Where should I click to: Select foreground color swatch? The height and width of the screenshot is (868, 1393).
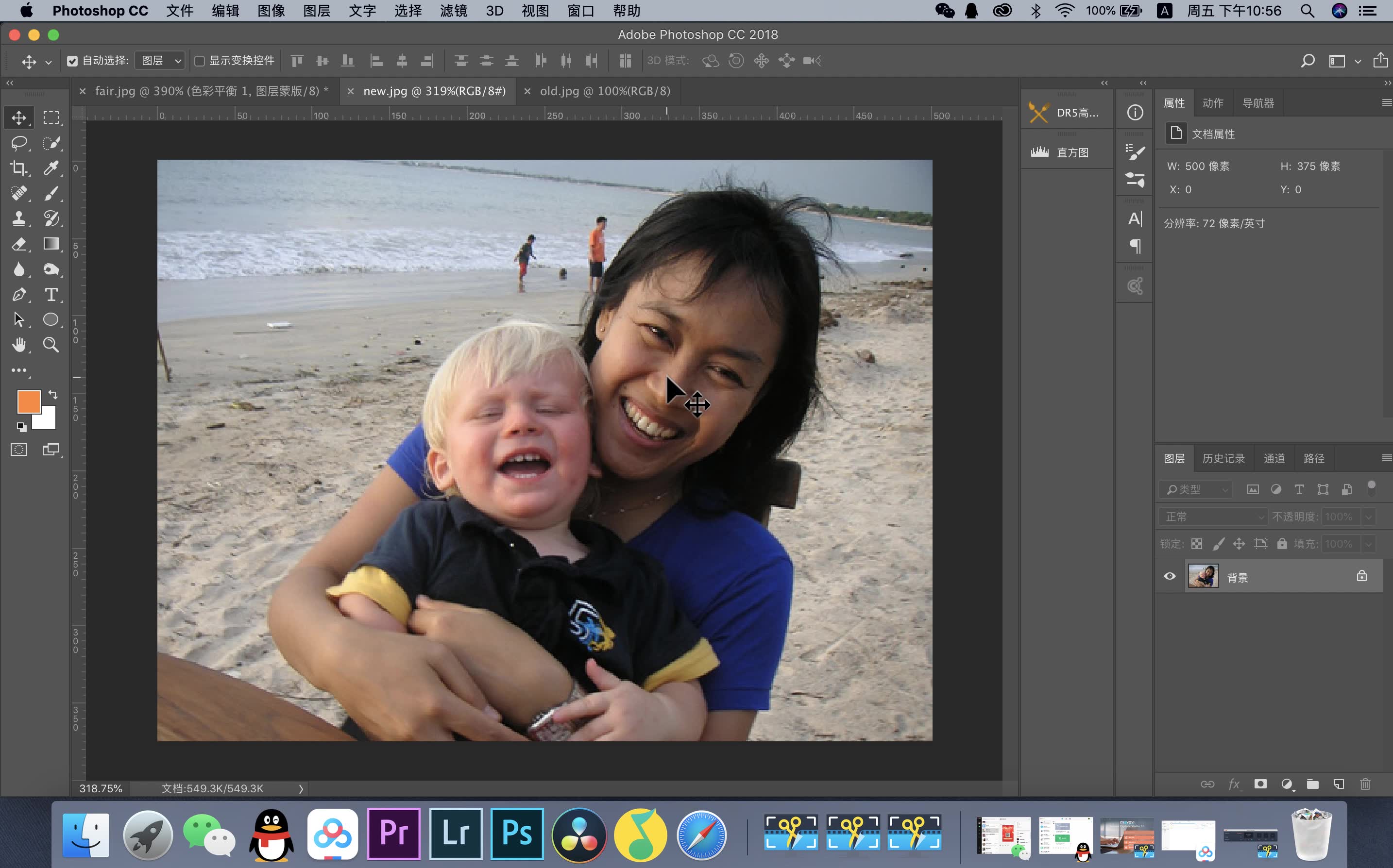point(27,400)
